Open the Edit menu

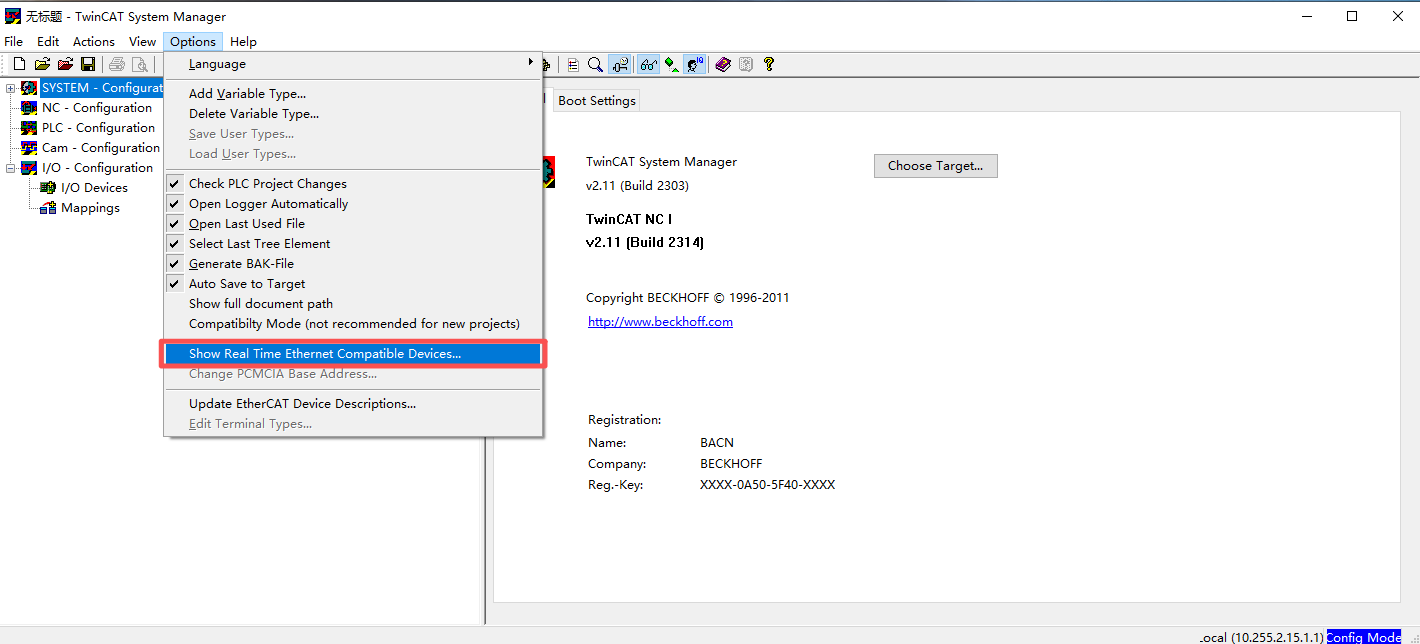pos(48,42)
